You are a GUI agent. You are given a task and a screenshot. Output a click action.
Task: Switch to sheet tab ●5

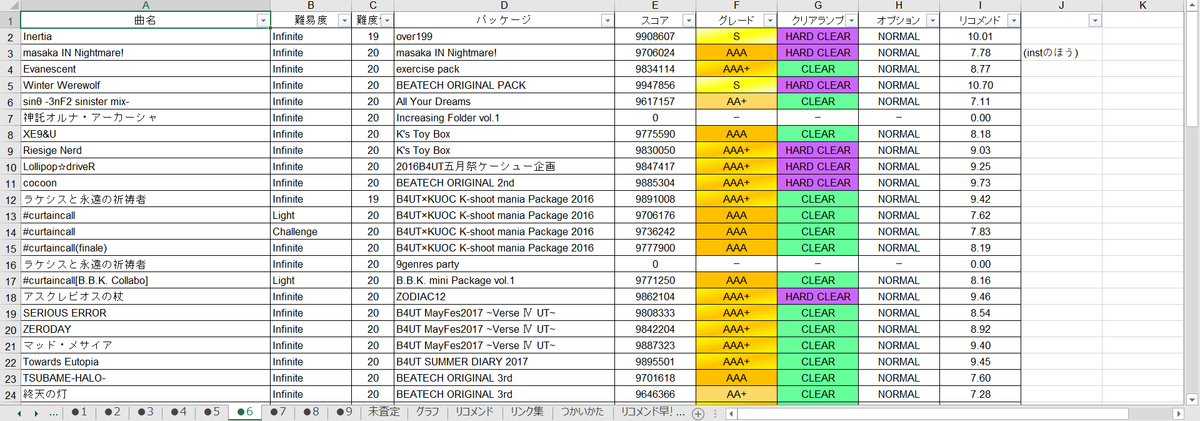click(x=211, y=412)
